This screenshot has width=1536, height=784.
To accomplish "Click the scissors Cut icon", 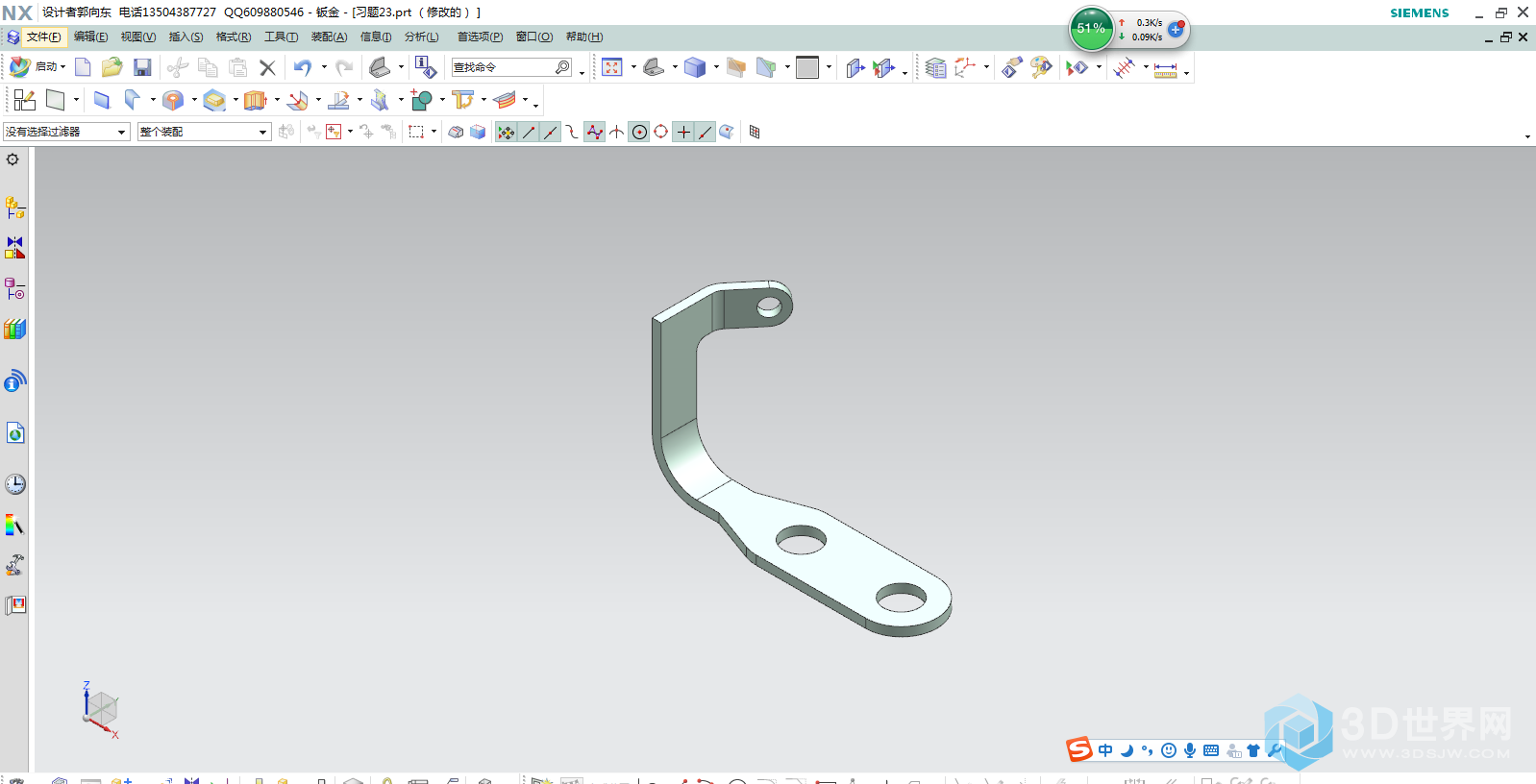I will (x=177, y=67).
